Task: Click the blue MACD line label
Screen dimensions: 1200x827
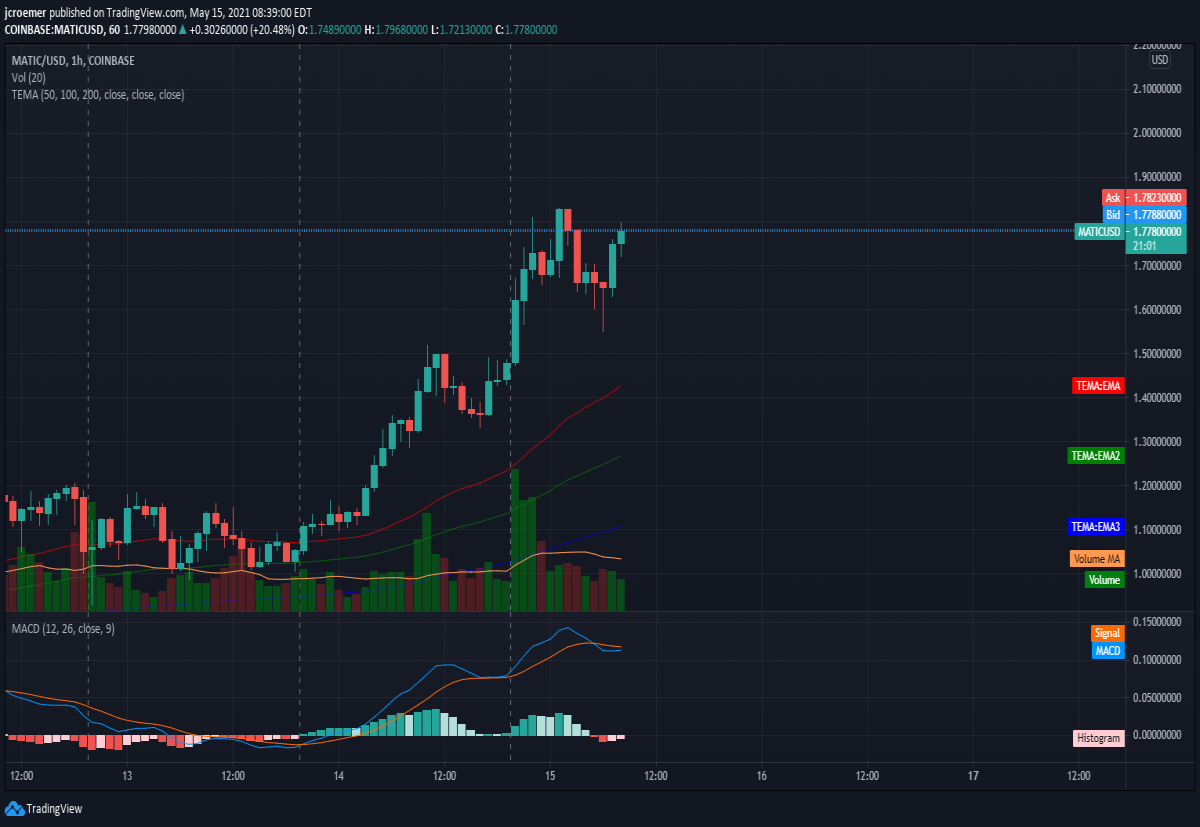Action: click(x=1108, y=651)
